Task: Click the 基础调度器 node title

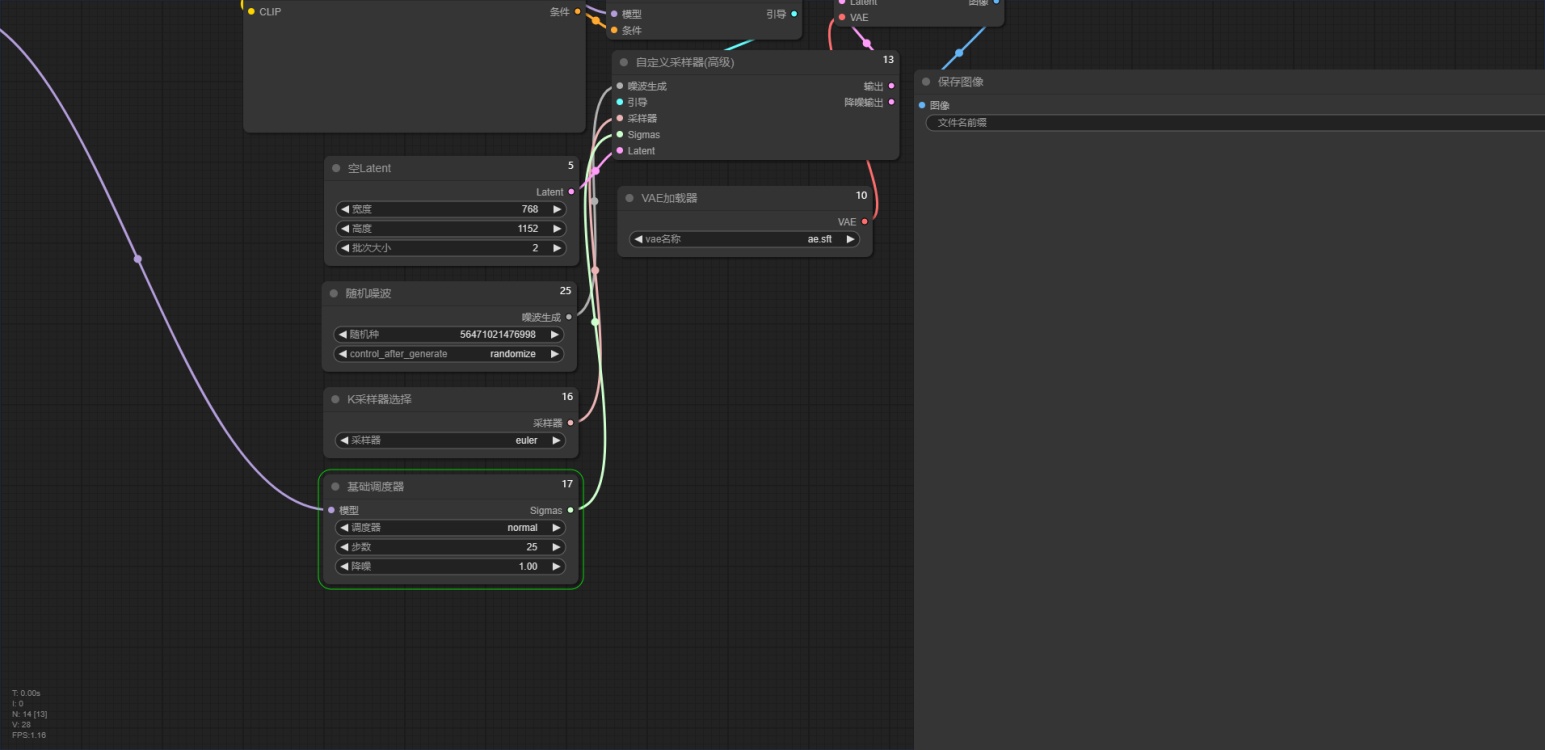Action: click(x=375, y=487)
